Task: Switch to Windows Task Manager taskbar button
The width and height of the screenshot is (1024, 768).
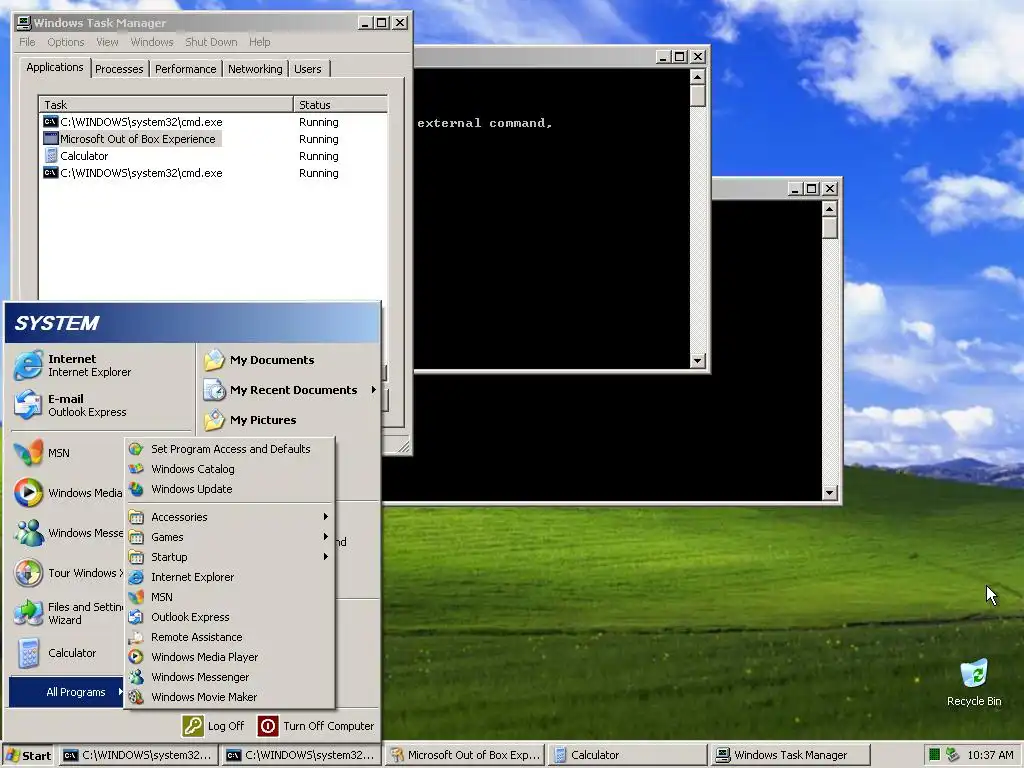Action: 791,755
